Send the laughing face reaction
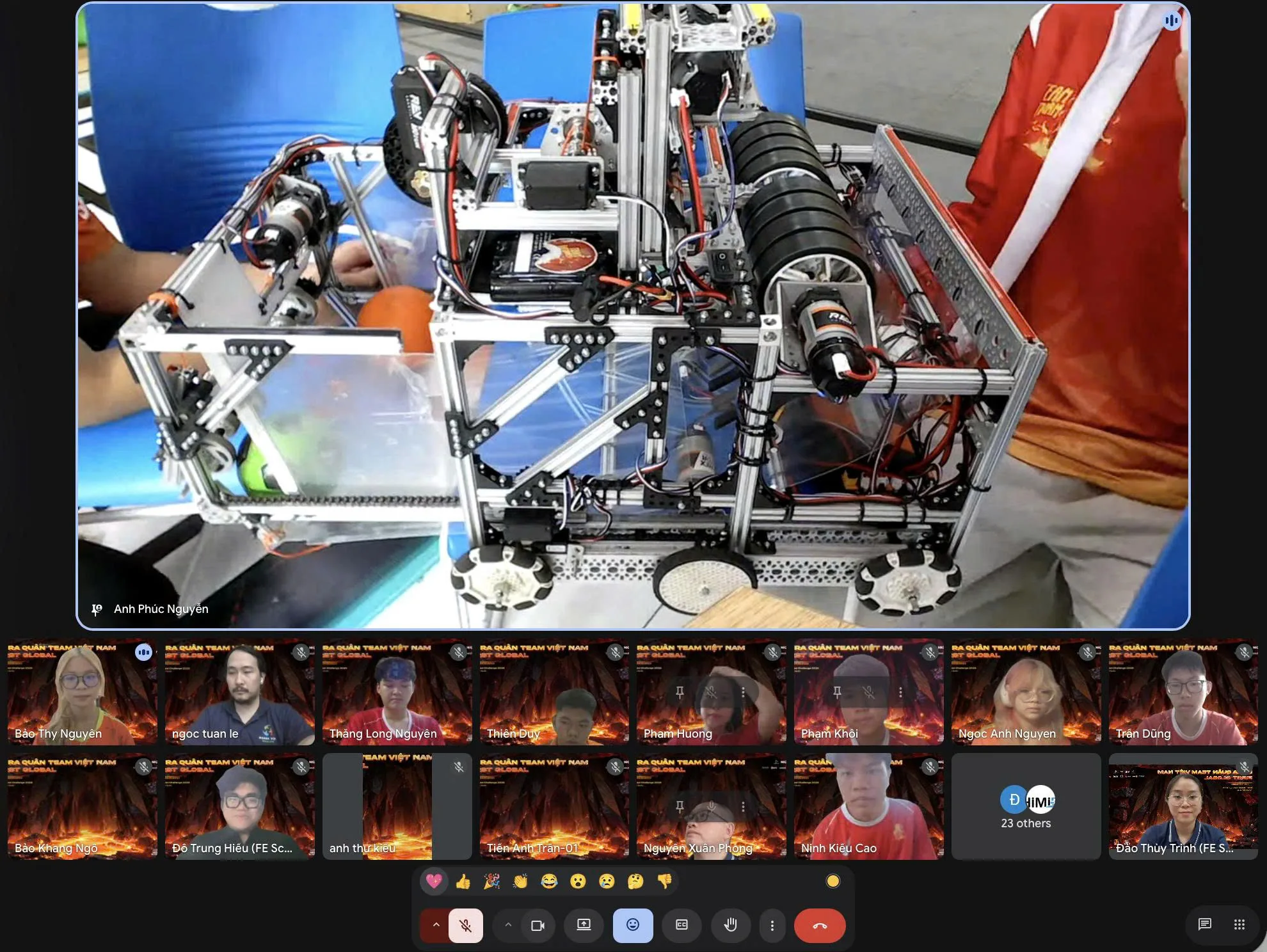Screen dimensions: 1267x952 [x=549, y=881]
